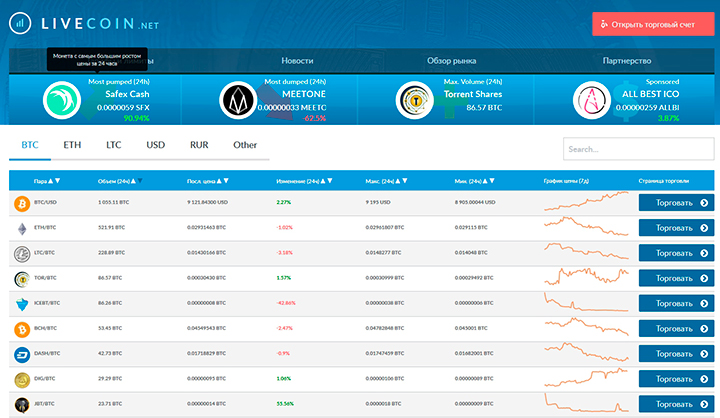
Task: Sort Пара column ascending with up arrow
Action: pyautogui.click(x=51, y=181)
